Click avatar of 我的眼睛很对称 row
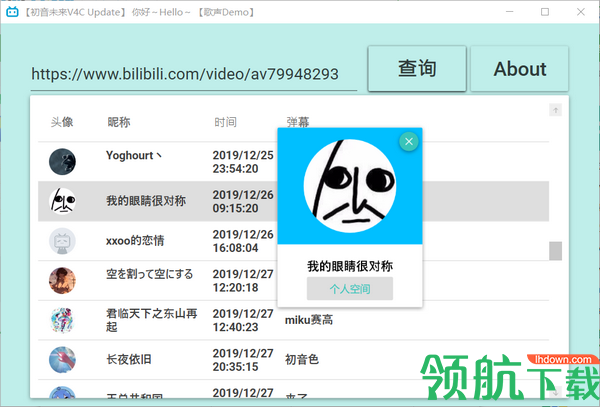Viewport: 600px width, 407px height. point(62,201)
